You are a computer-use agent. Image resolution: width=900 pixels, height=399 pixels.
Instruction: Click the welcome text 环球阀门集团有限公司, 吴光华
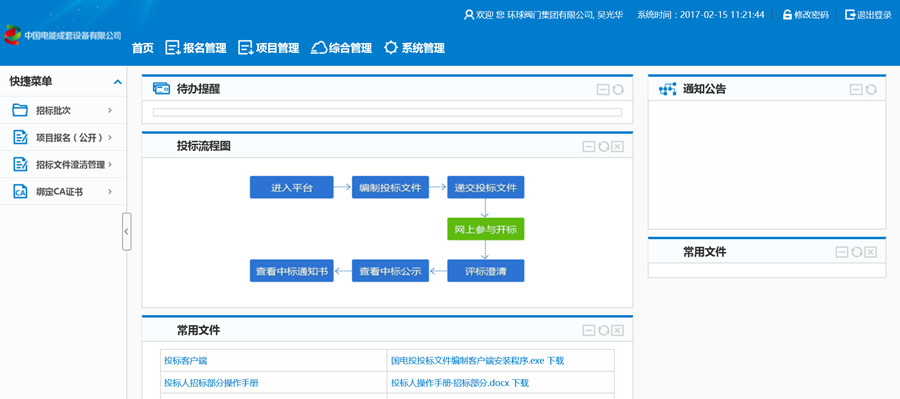(565, 15)
